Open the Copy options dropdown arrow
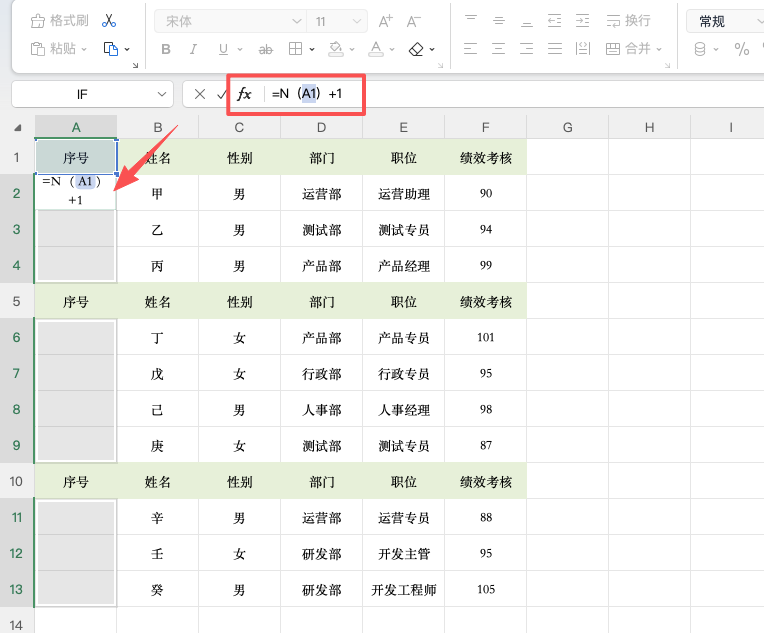This screenshot has width=764, height=633. coord(127,49)
